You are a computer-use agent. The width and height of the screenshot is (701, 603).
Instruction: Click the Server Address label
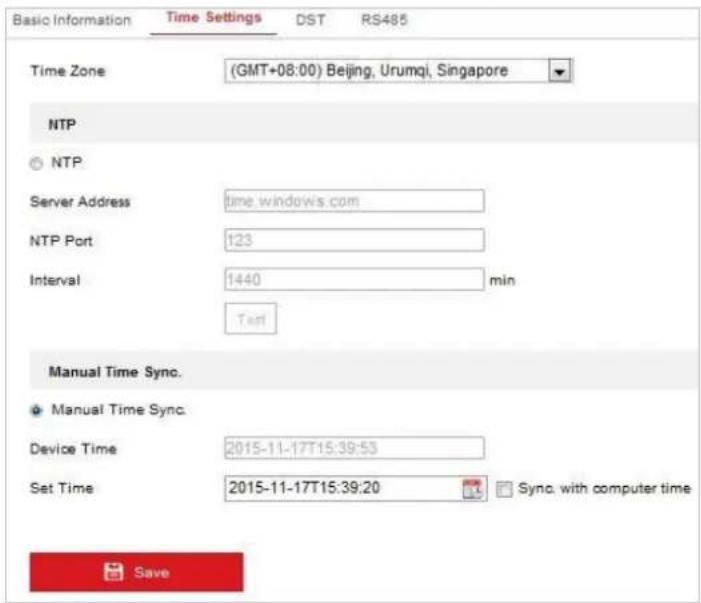click(80, 202)
